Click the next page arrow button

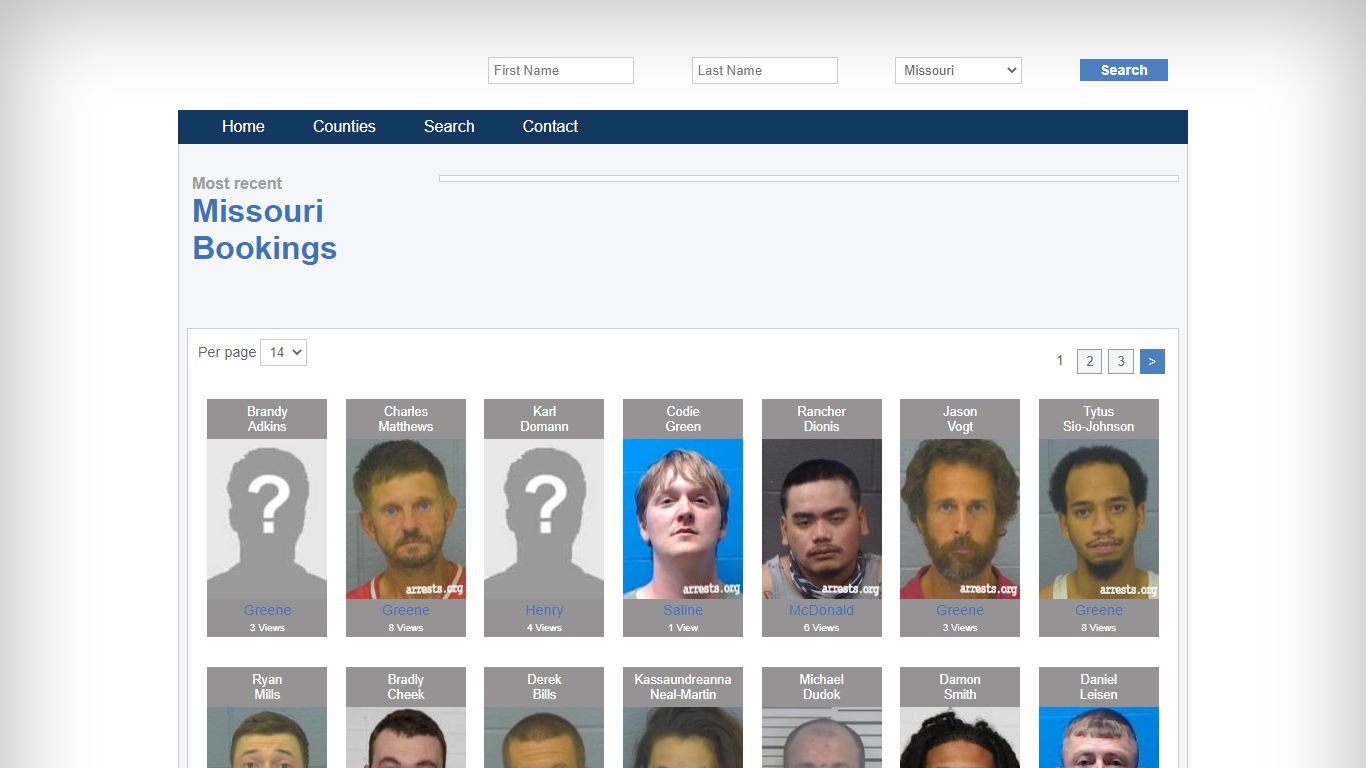(x=1152, y=361)
